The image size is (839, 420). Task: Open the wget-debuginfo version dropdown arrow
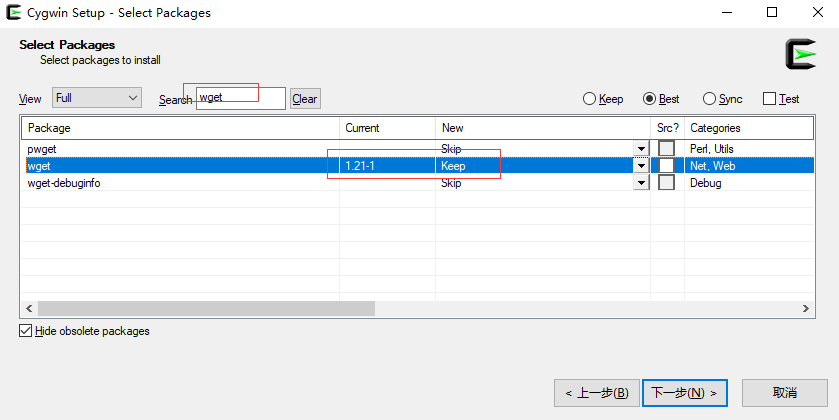tap(641, 183)
